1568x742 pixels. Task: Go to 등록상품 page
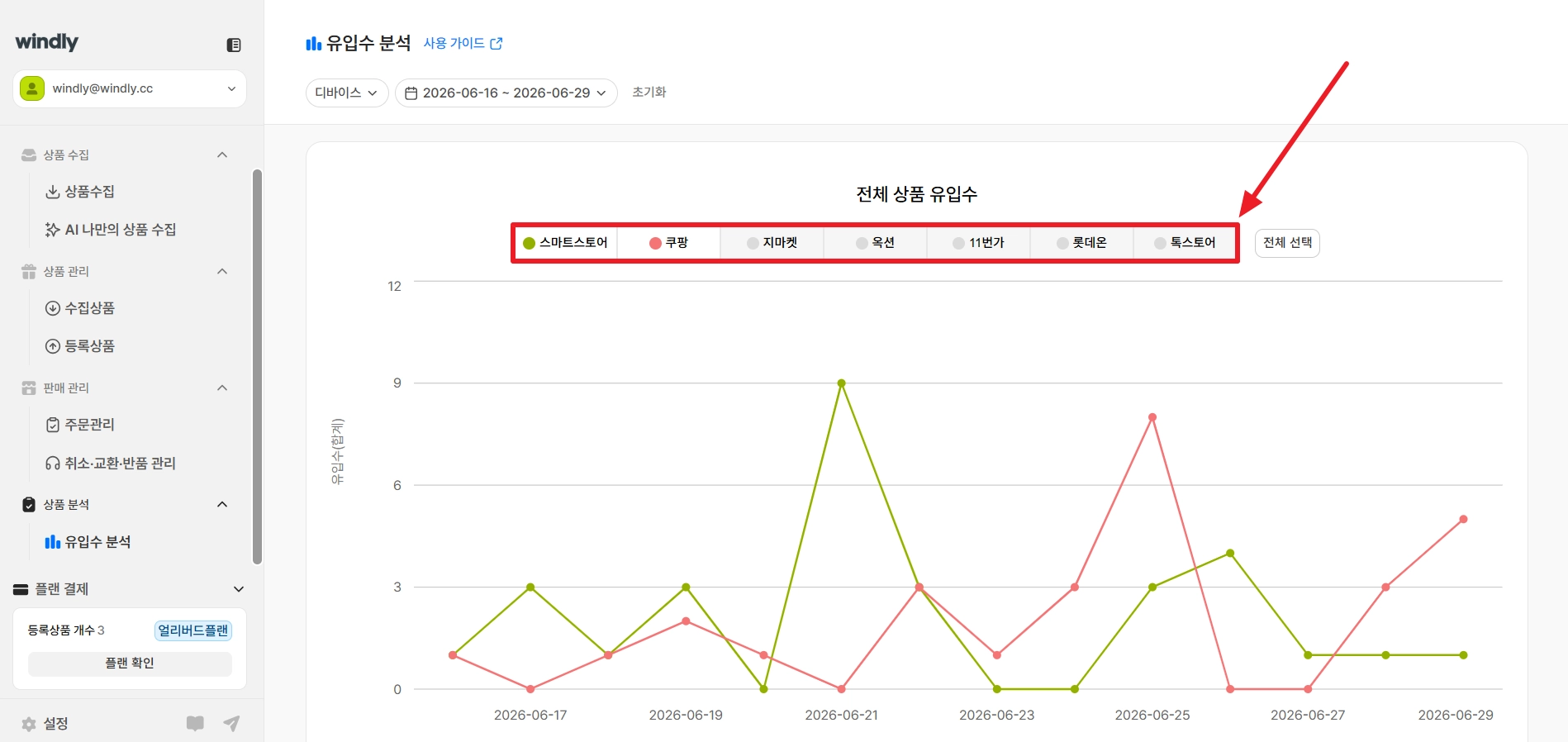[x=80, y=346]
